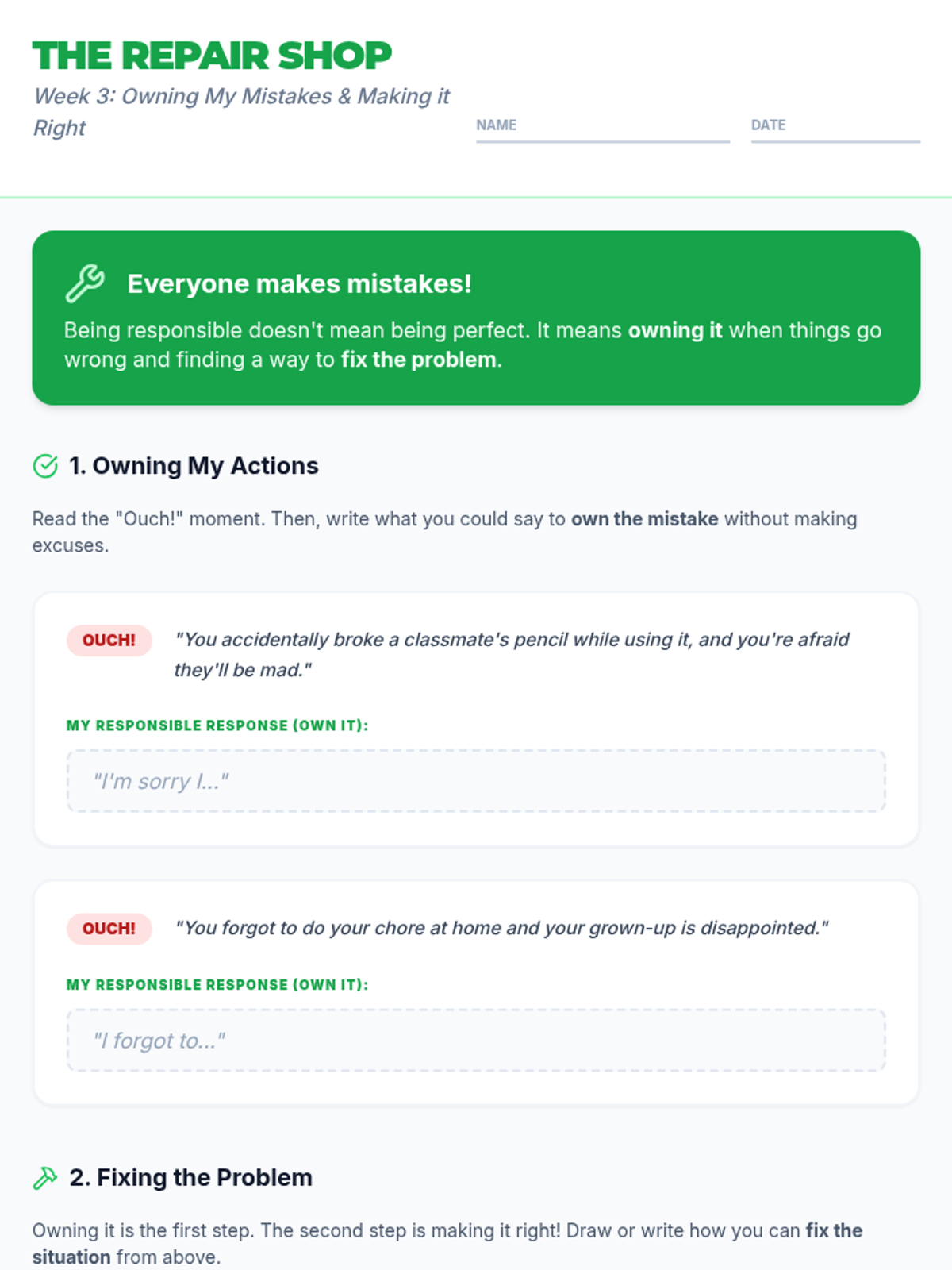Click the OUCH! badge for the broken pencil

tap(109, 641)
